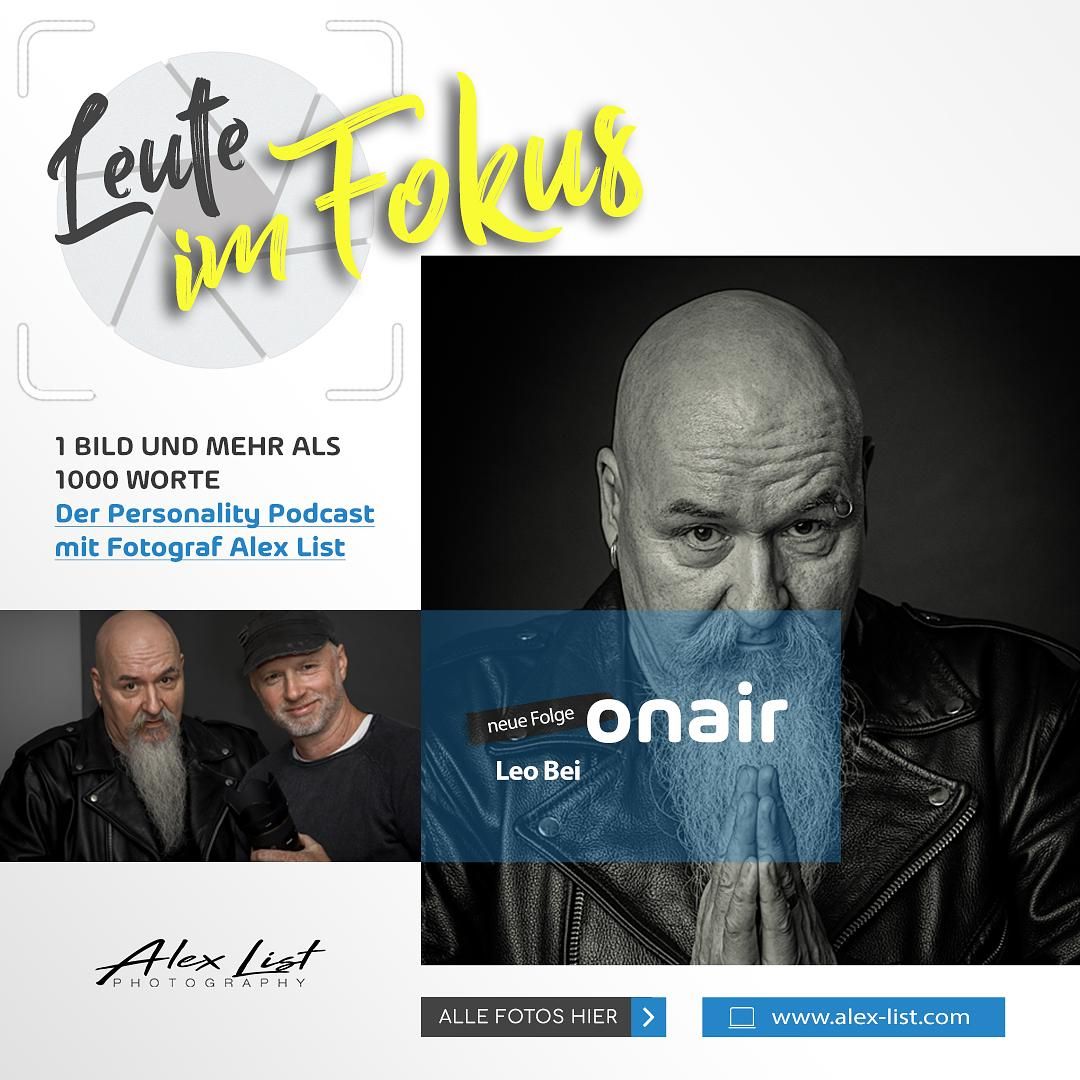Click the blue translucent overlay banner
This screenshot has height=1080, width=1080.
(x=630, y=736)
